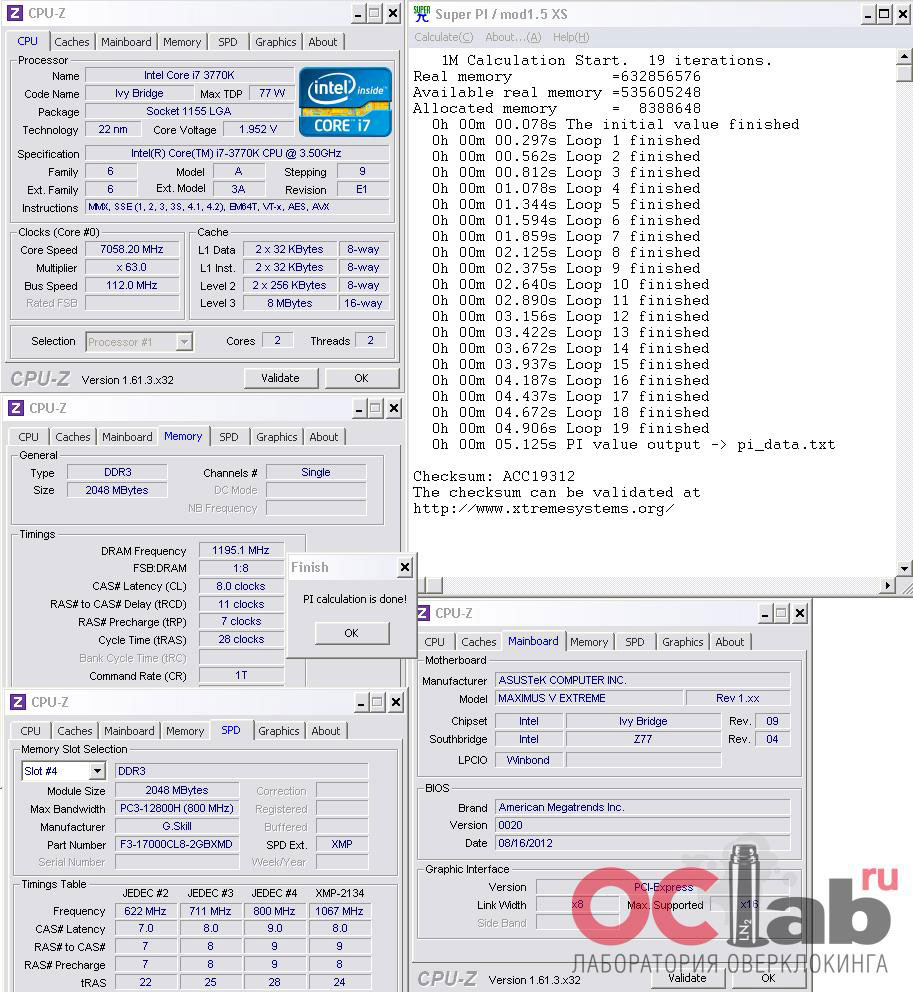
Task: Click XMP-2134 frequency 1067 MHz cell
Action: (x=339, y=911)
